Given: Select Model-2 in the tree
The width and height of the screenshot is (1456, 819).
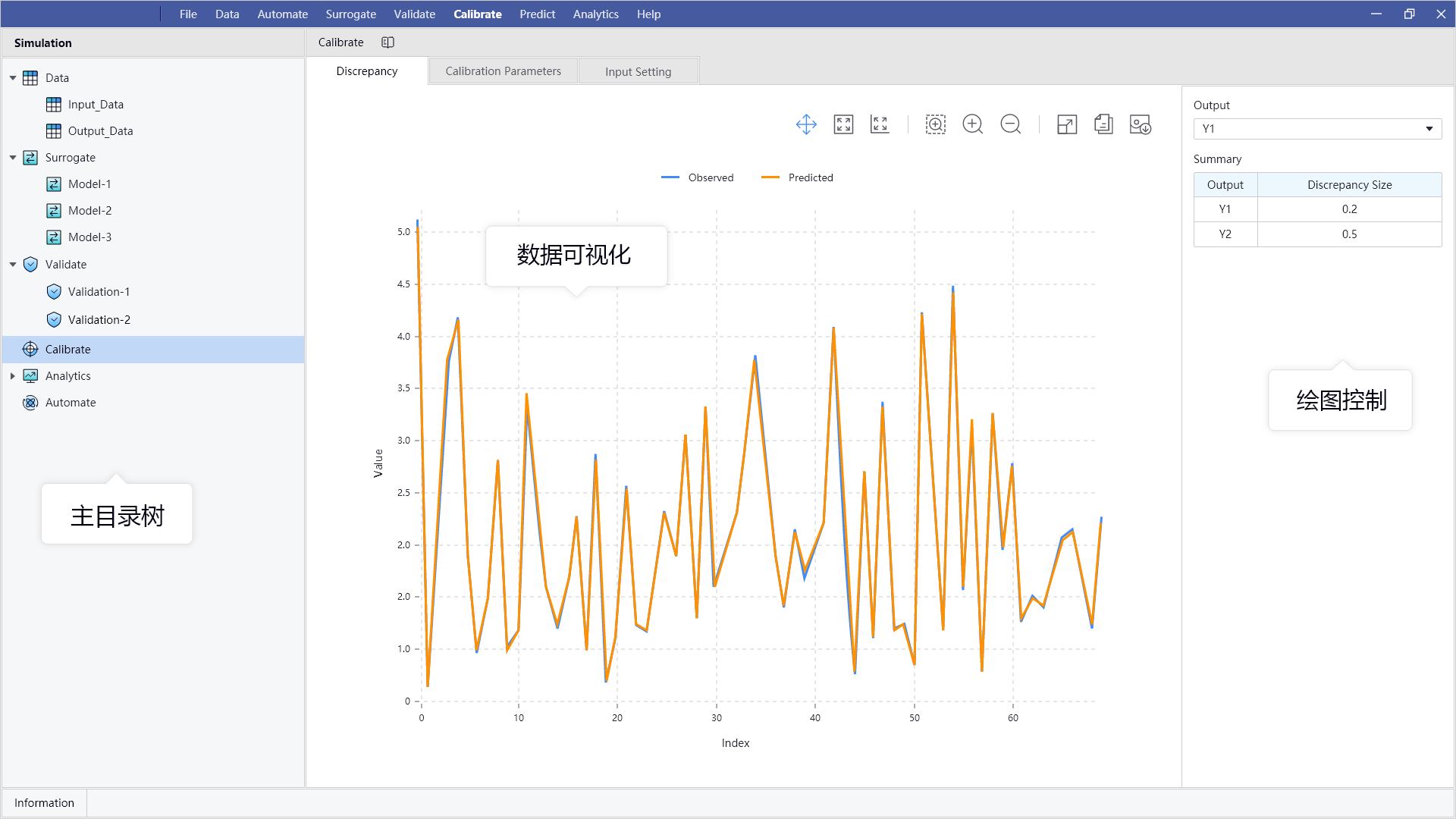Looking at the screenshot, I should 89,211.
